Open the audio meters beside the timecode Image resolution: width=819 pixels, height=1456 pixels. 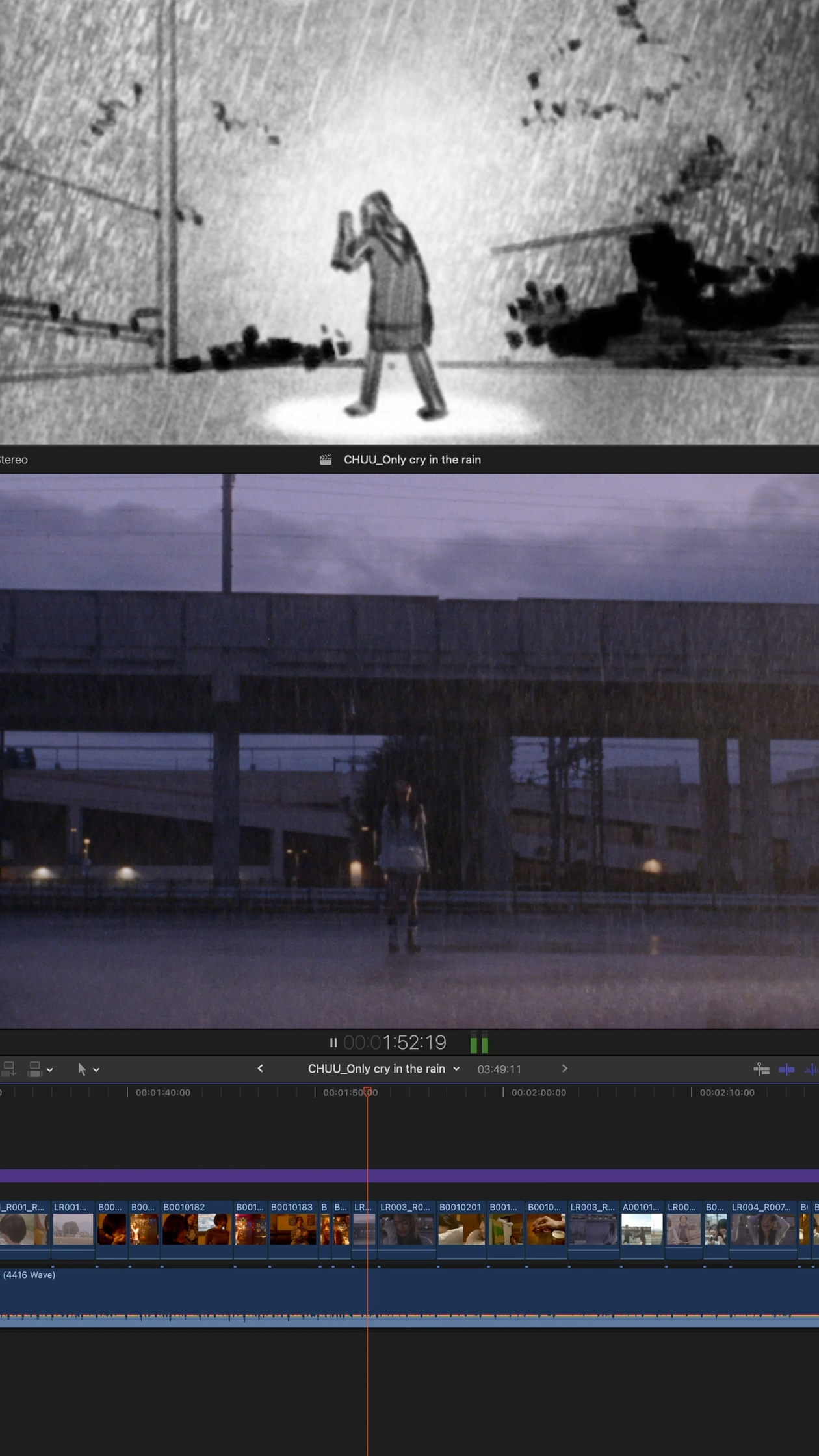(x=479, y=1043)
